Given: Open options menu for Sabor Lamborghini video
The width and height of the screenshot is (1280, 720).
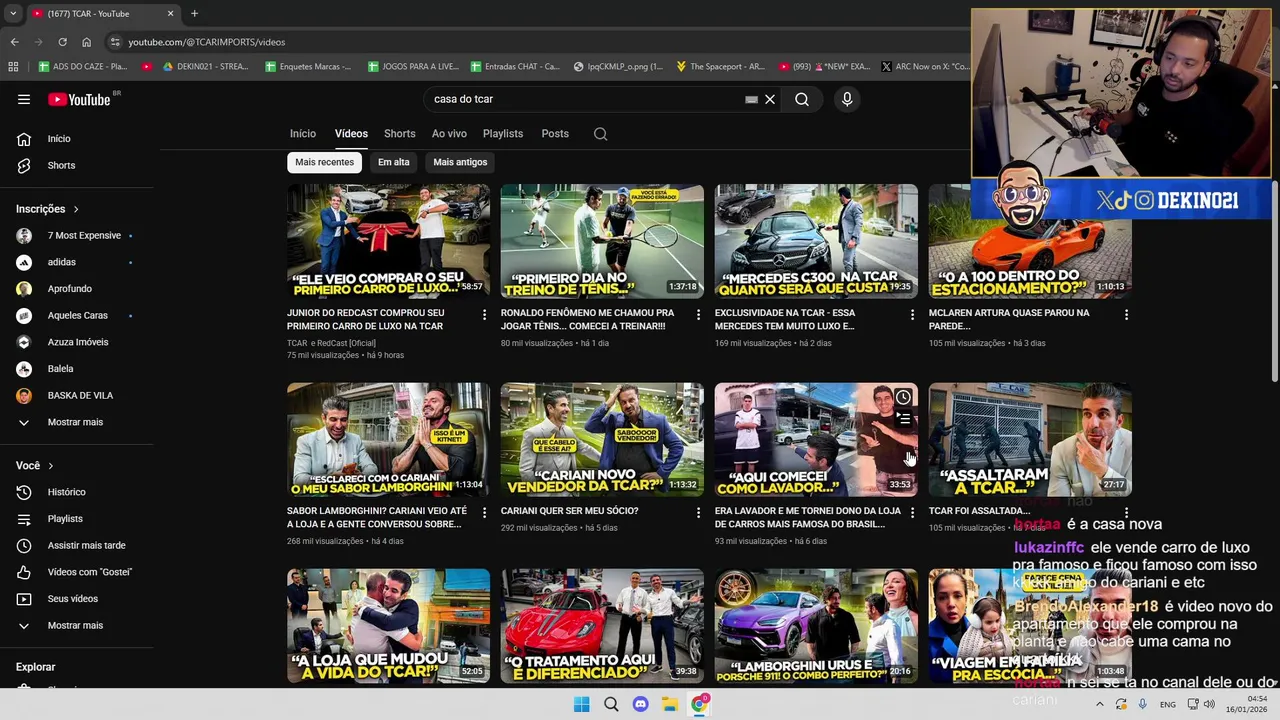Looking at the screenshot, I should pos(484,513).
